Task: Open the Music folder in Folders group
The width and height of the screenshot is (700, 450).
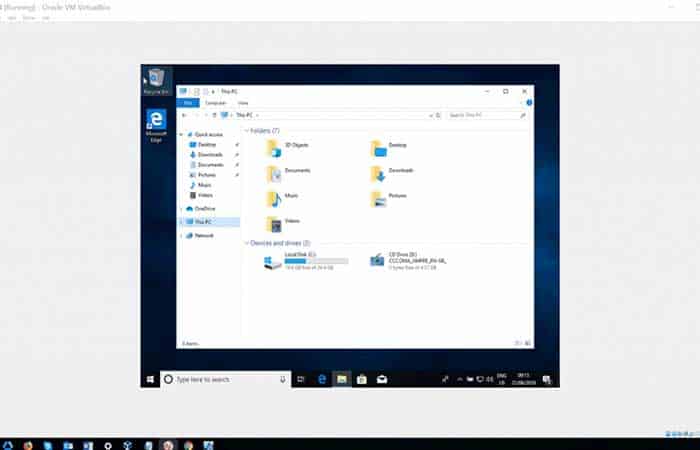Action: click(x=282, y=199)
